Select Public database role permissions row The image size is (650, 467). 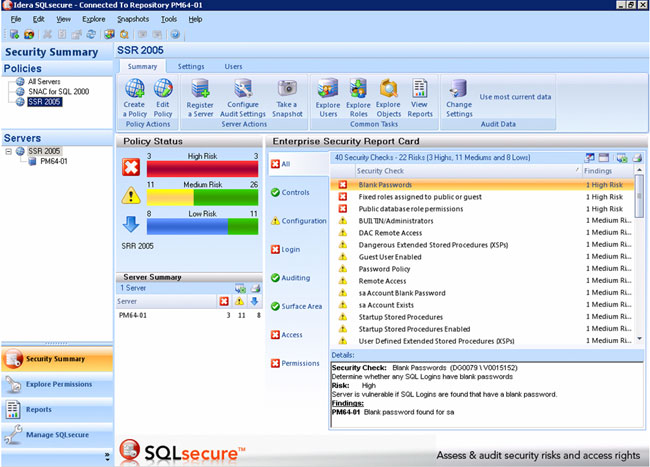pyautogui.click(x=483, y=209)
